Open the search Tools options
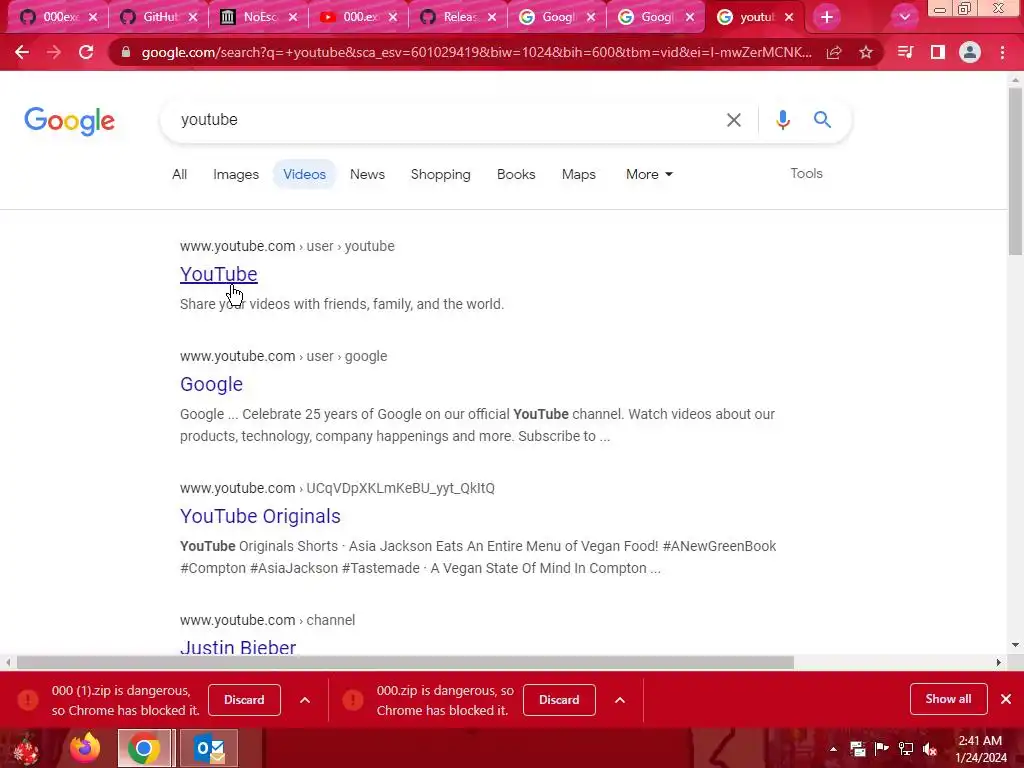The height and width of the screenshot is (768, 1024). [x=806, y=173]
